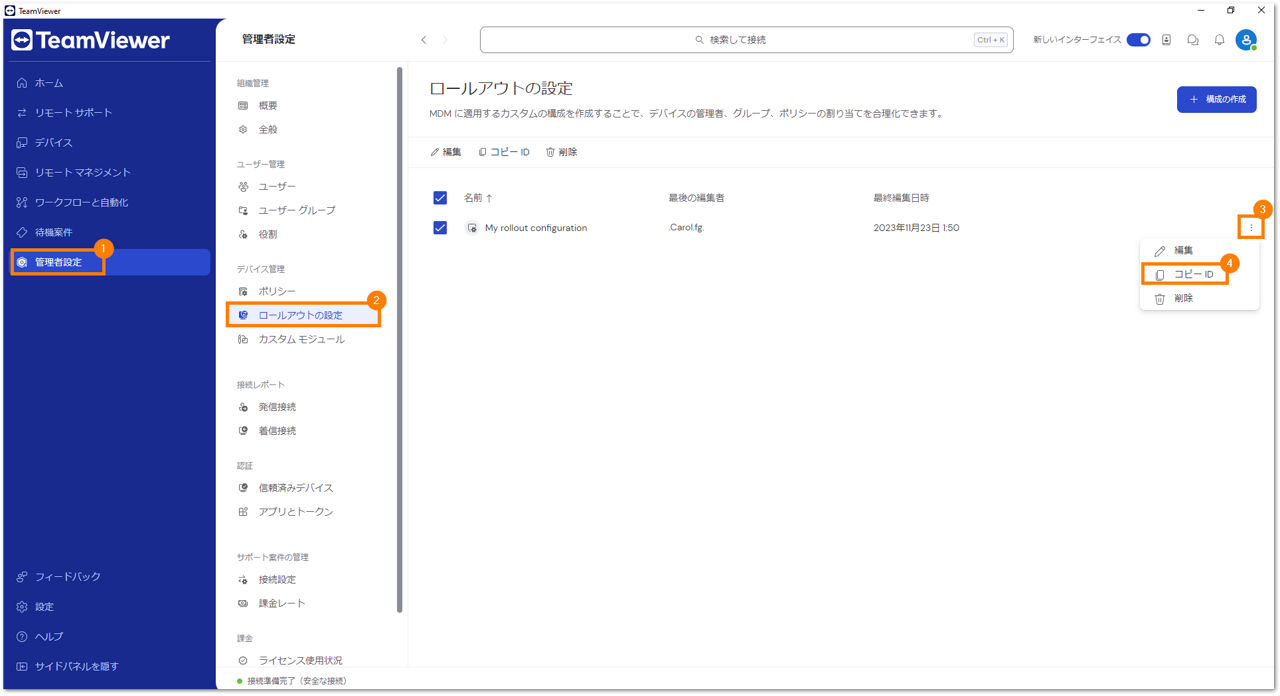Uncheck the select-all checkbox beside 名前
Viewport: 1280px width, 696px height.
click(440, 197)
